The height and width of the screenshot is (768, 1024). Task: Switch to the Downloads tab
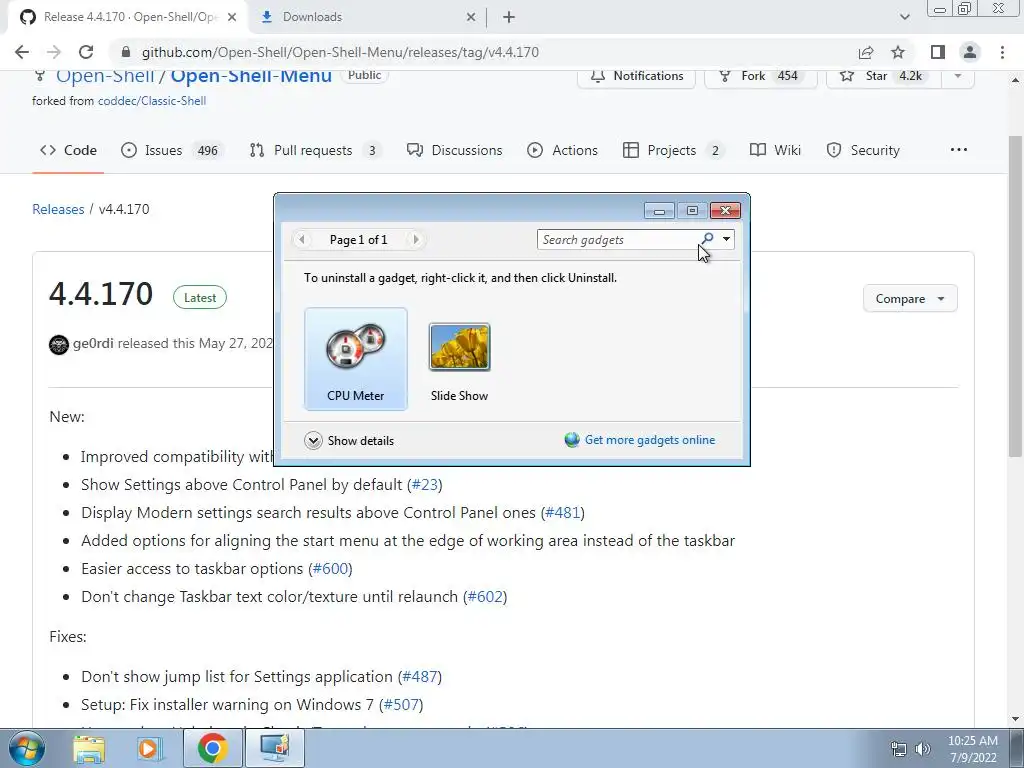366,18
